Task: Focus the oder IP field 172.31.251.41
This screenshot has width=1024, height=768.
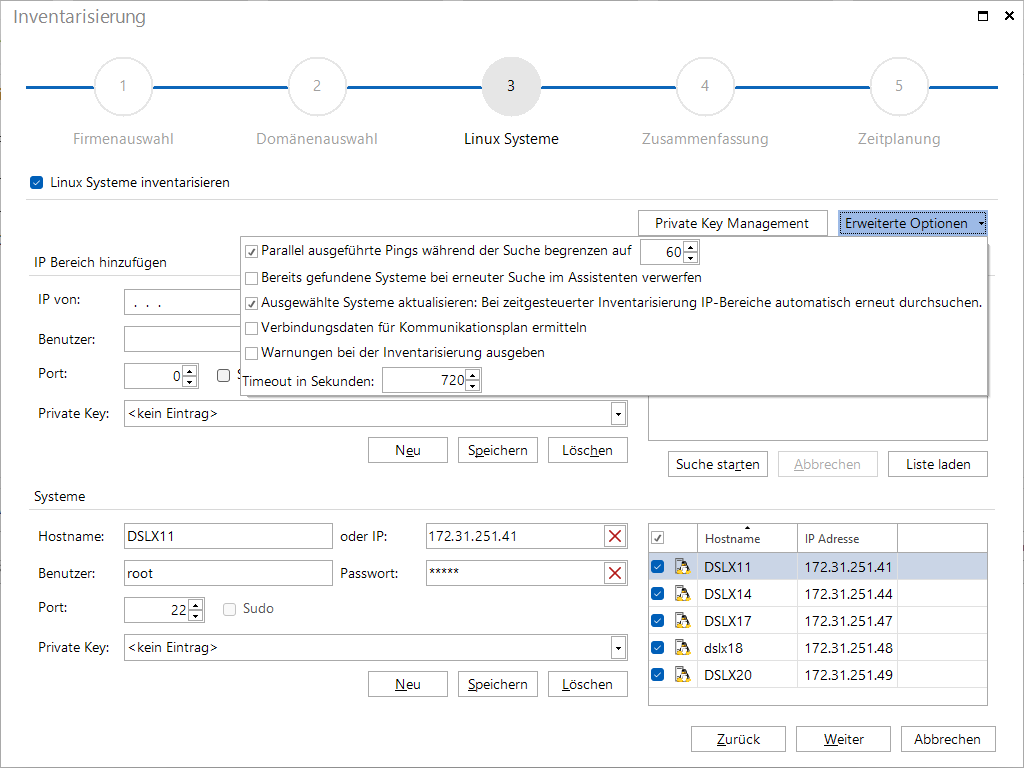Action: click(x=515, y=536)
